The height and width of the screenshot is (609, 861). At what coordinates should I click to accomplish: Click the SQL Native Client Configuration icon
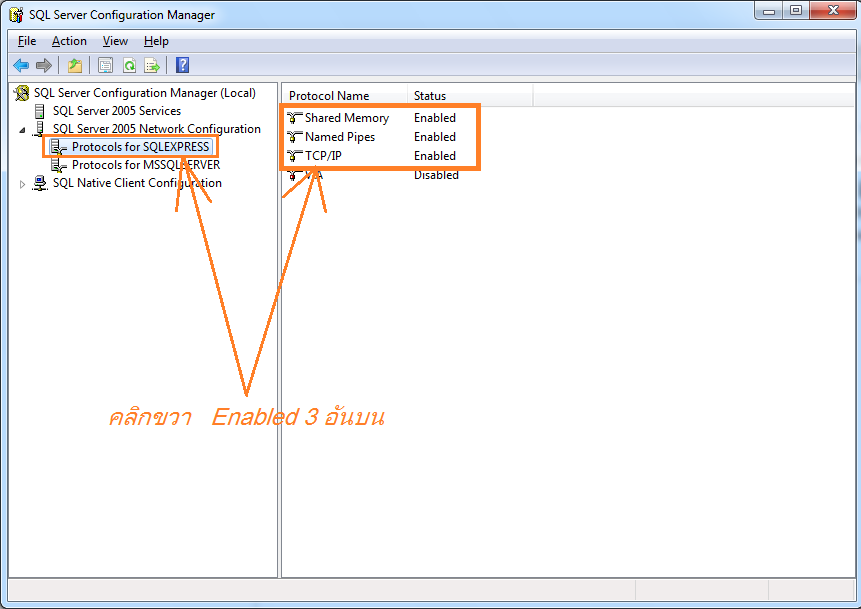click(x=40, y=183)
